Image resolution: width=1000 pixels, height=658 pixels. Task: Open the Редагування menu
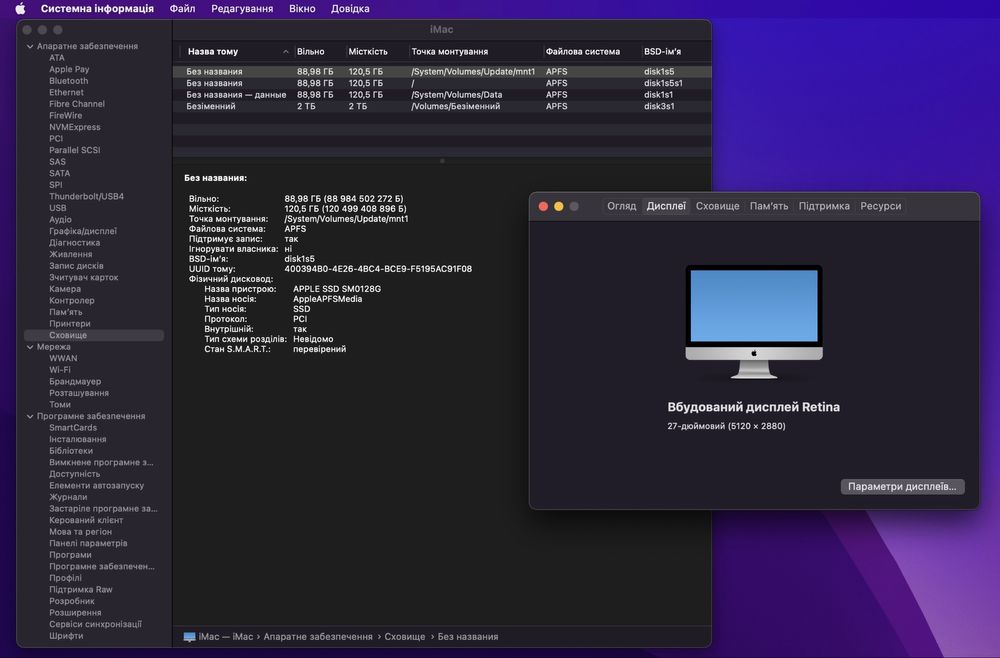pyautogui.click(x=242, y=9)
